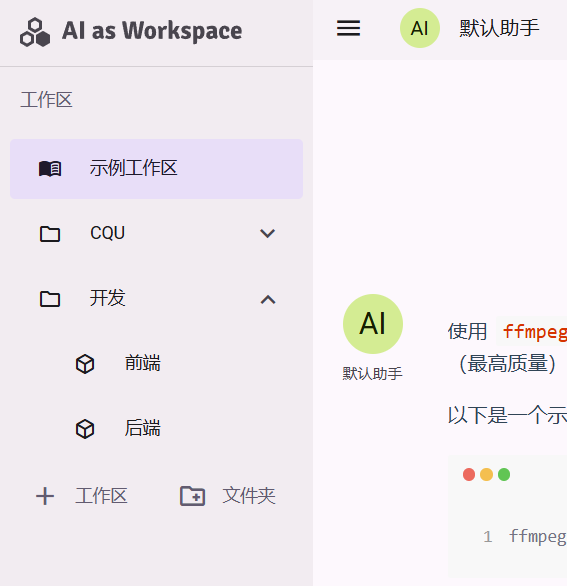Select the 开发 folder label
567x586 pixels.
click(x=108, y=298)
